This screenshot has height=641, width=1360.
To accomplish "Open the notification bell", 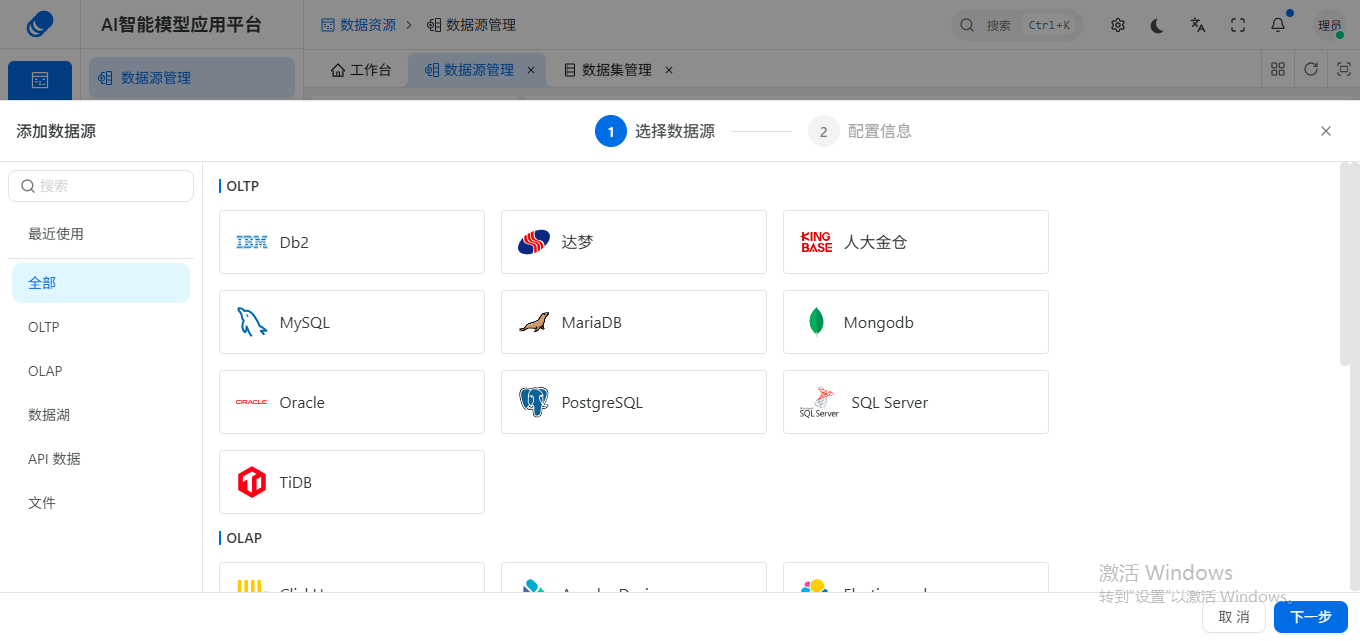I will [1278, 25].
